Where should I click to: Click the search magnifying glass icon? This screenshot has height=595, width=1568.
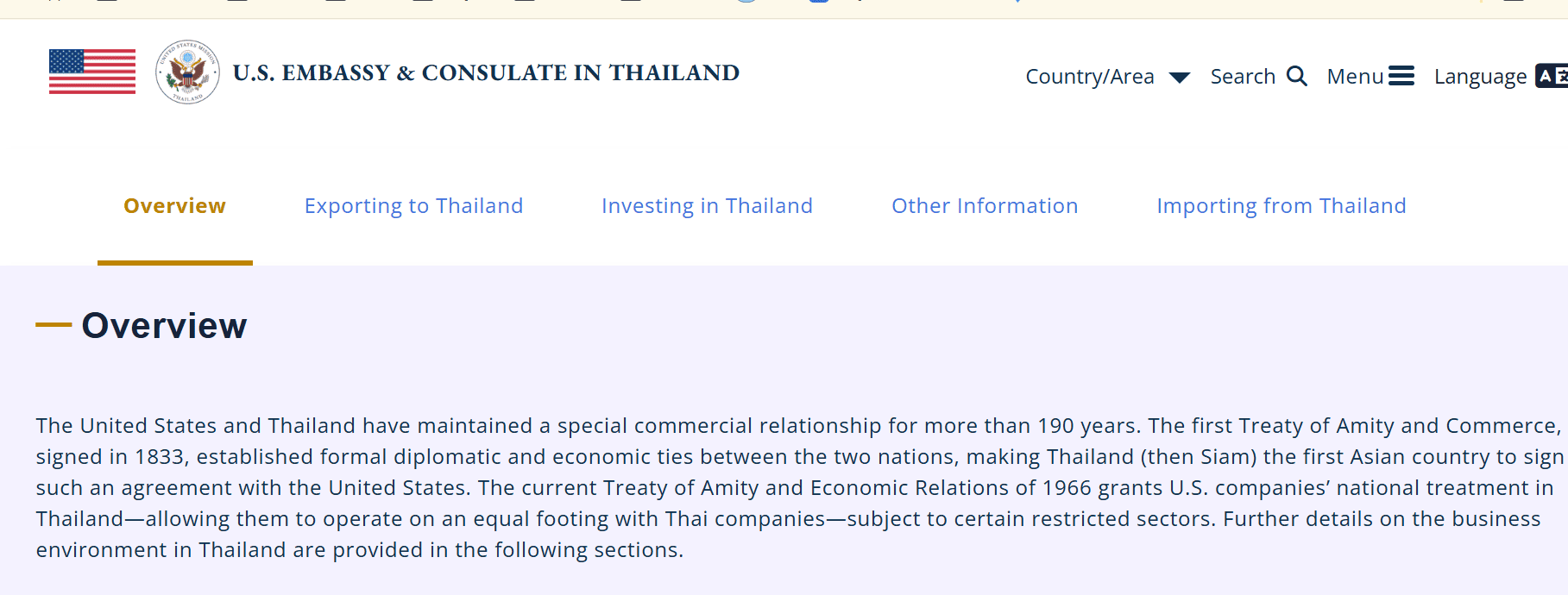pos(1296,76)
